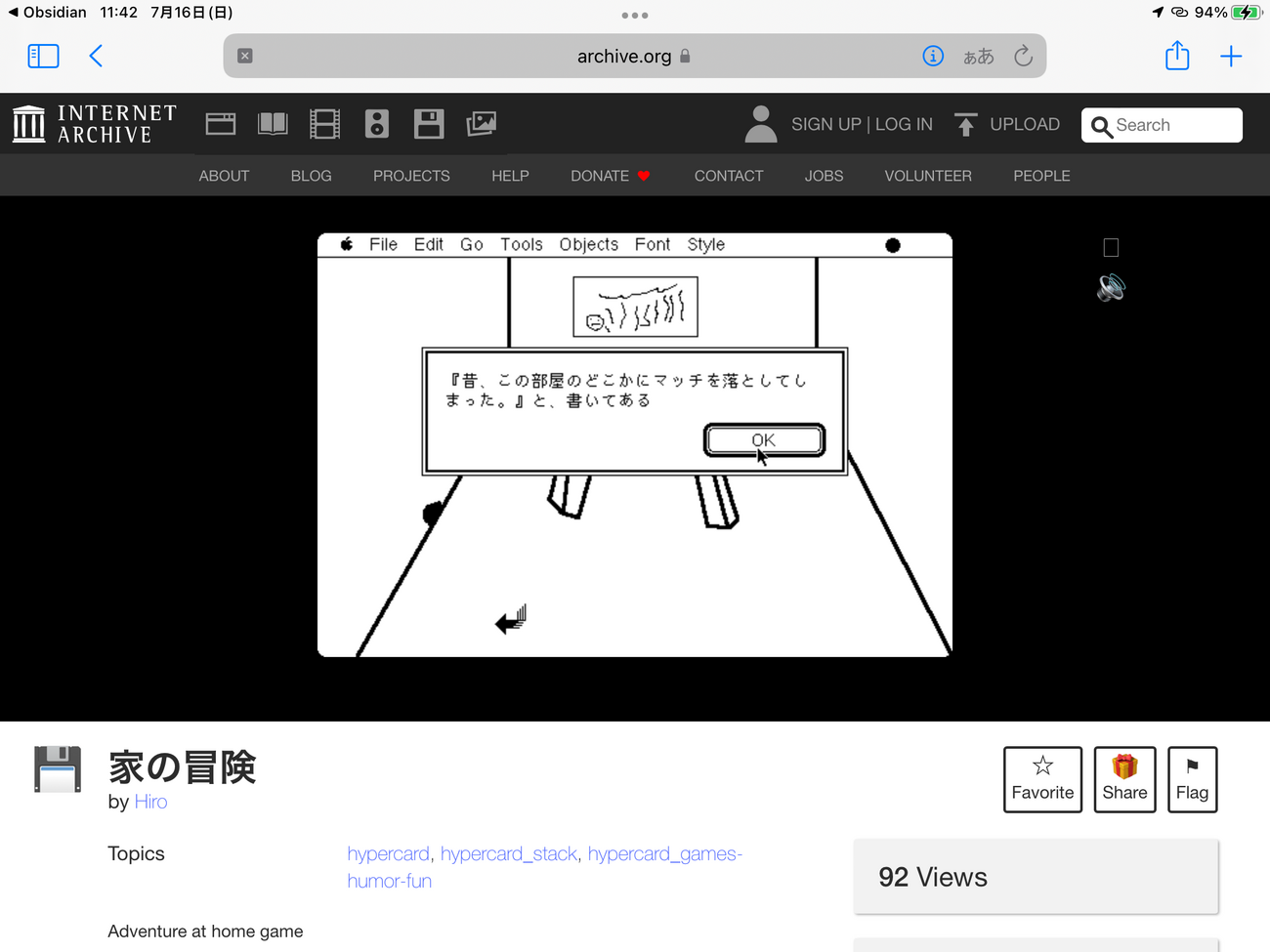Open the HyperCard Edit menu
This screenshot has height=952, width=1270.
(x=428, y=244)
